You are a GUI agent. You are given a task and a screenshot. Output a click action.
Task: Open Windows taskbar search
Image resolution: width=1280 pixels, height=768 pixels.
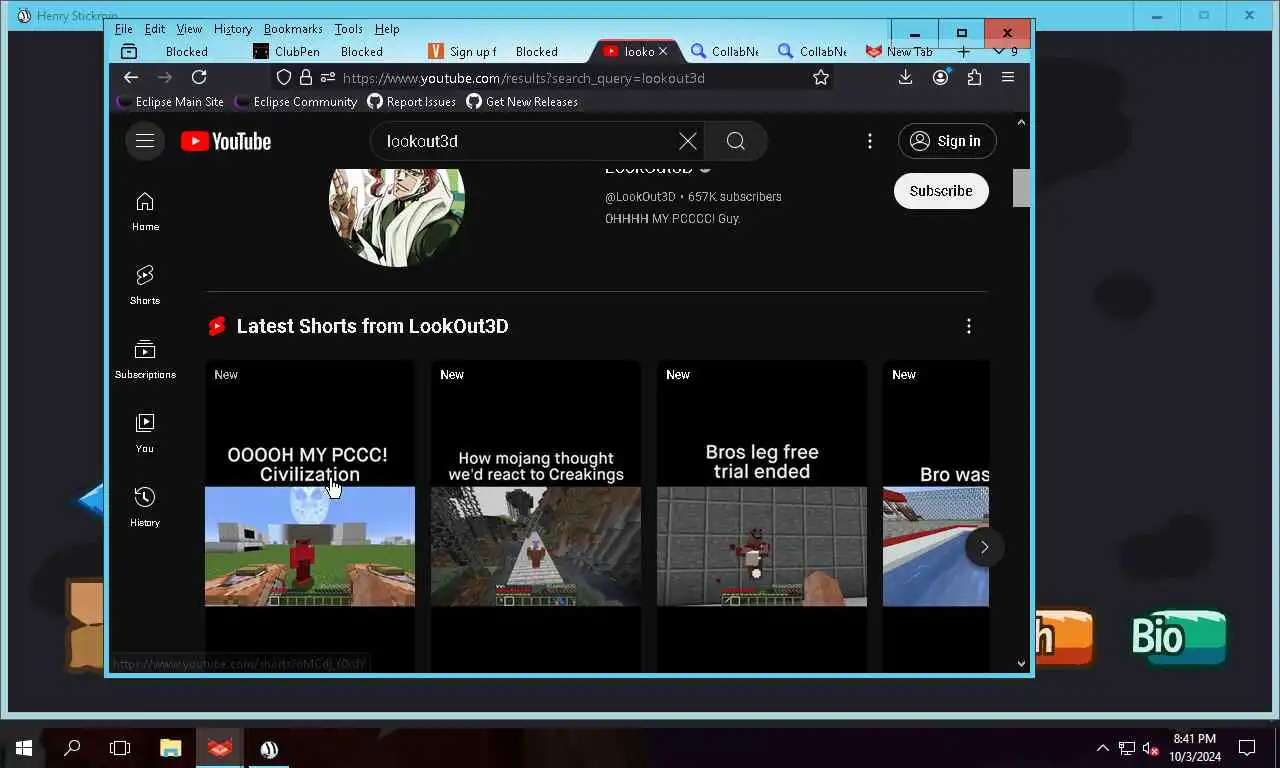pyautogui.click(x=72, y=748)
